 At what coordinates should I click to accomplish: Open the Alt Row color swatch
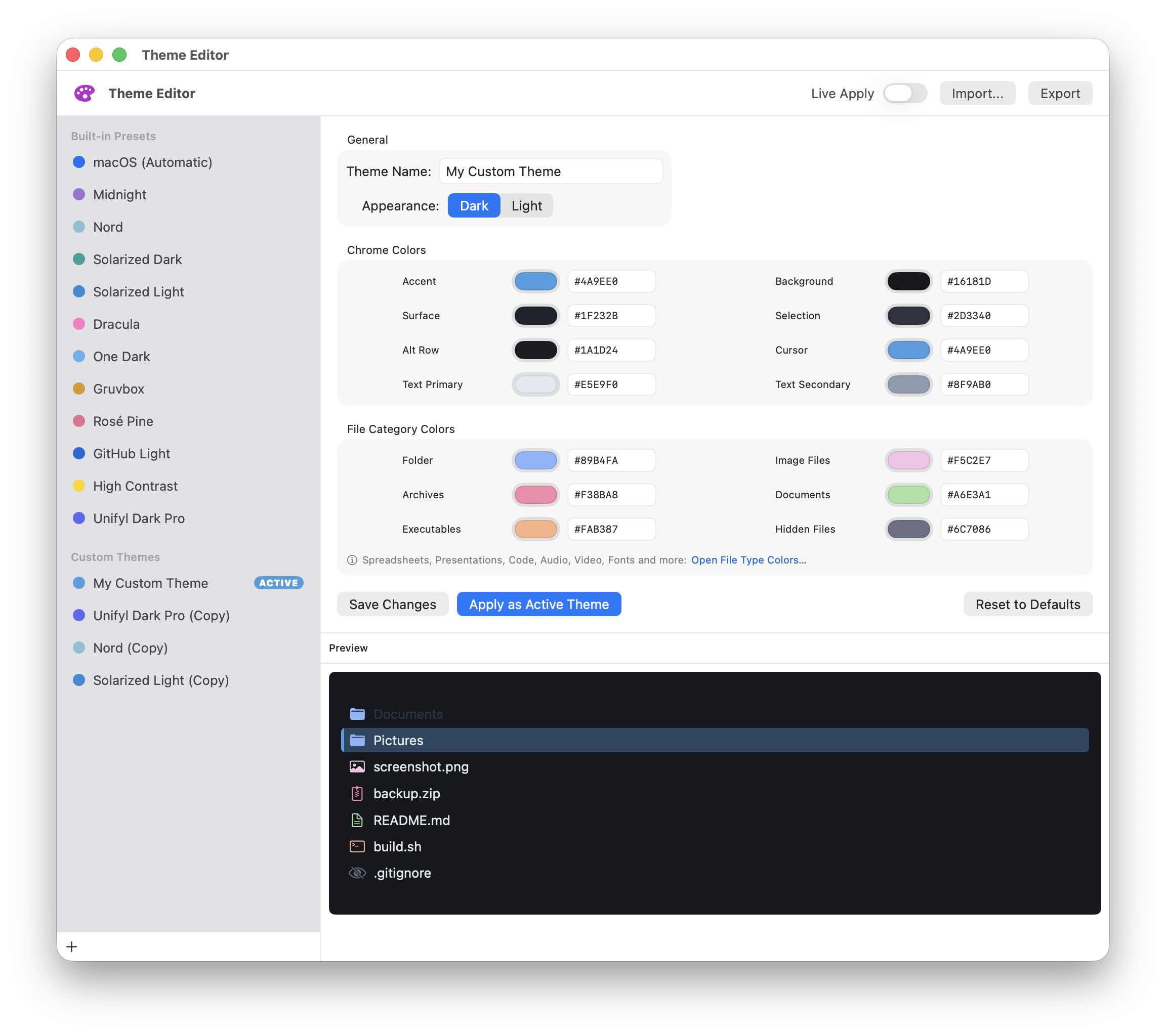(535, 350)
